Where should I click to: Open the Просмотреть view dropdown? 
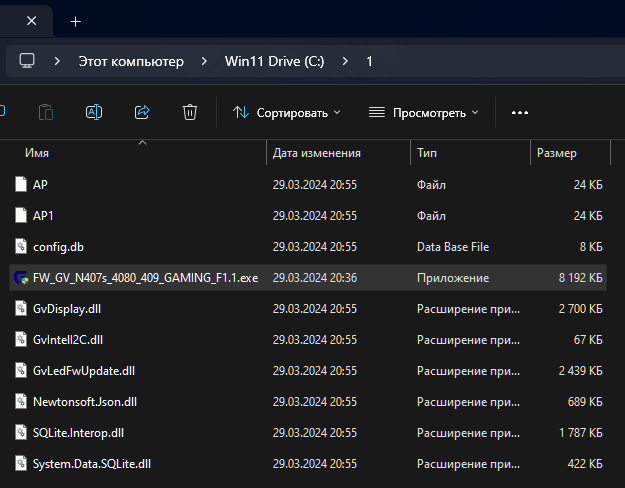coord(423,113)
